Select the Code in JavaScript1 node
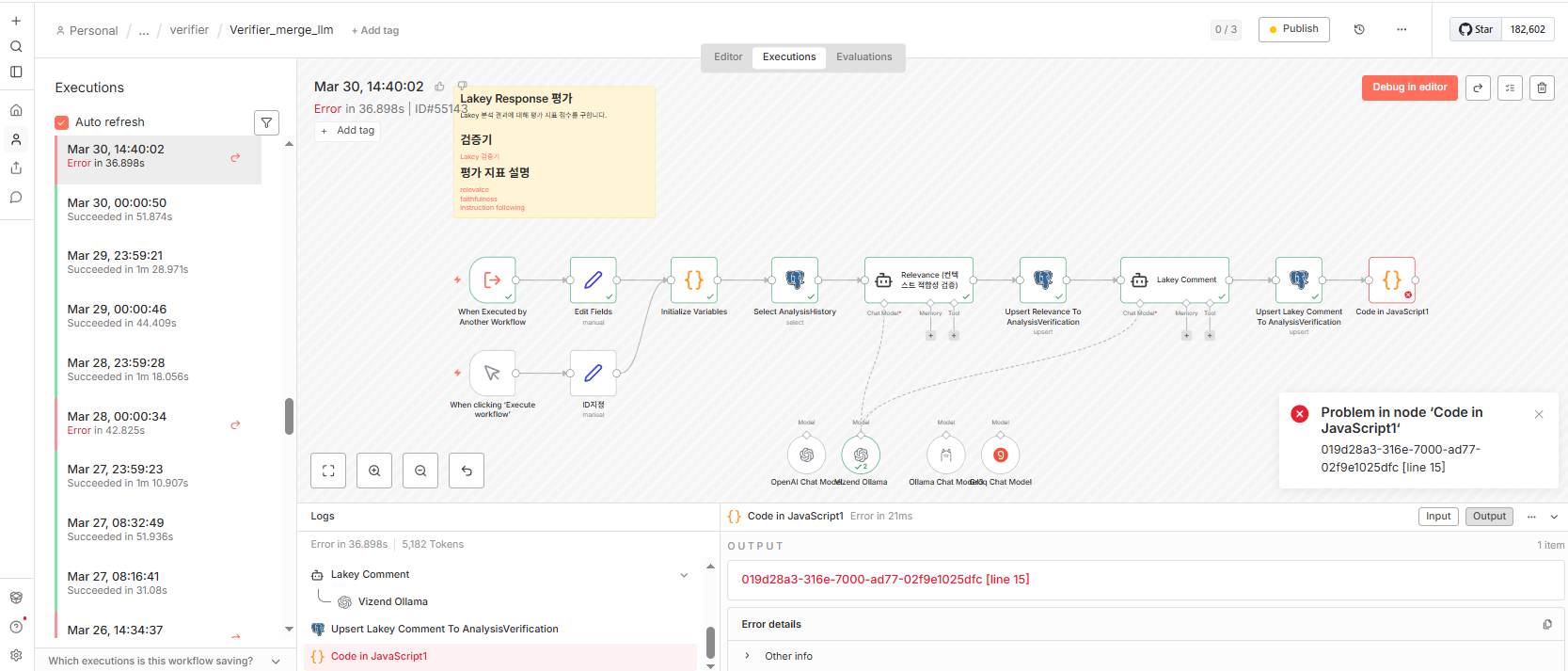Viewport: 1568px width, 671px height. click(1392, 280)
